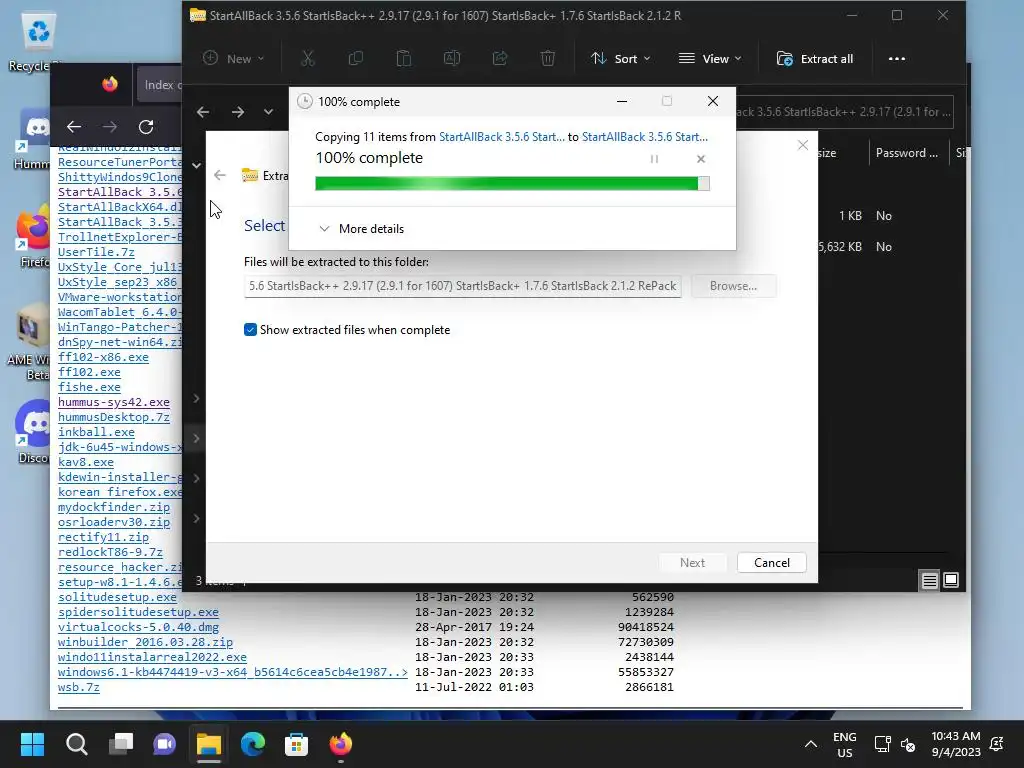Go forward in File Explorer navigation

238,112
